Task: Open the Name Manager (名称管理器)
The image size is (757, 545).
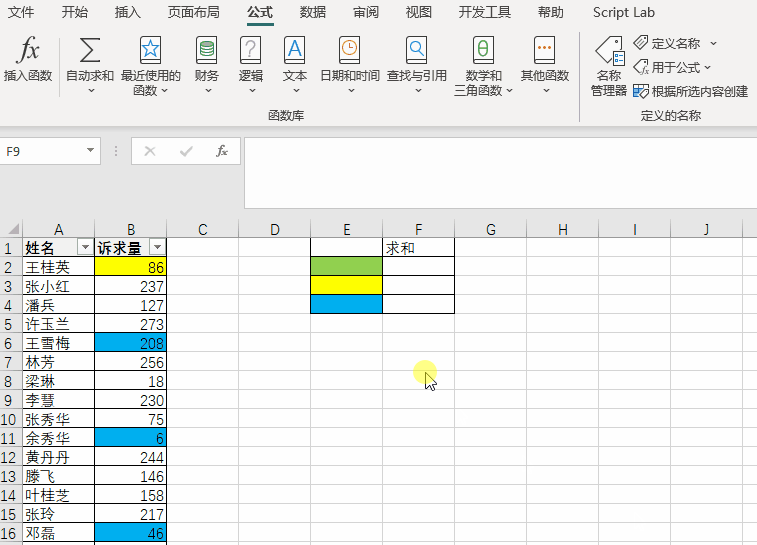Action: (609, 67)
